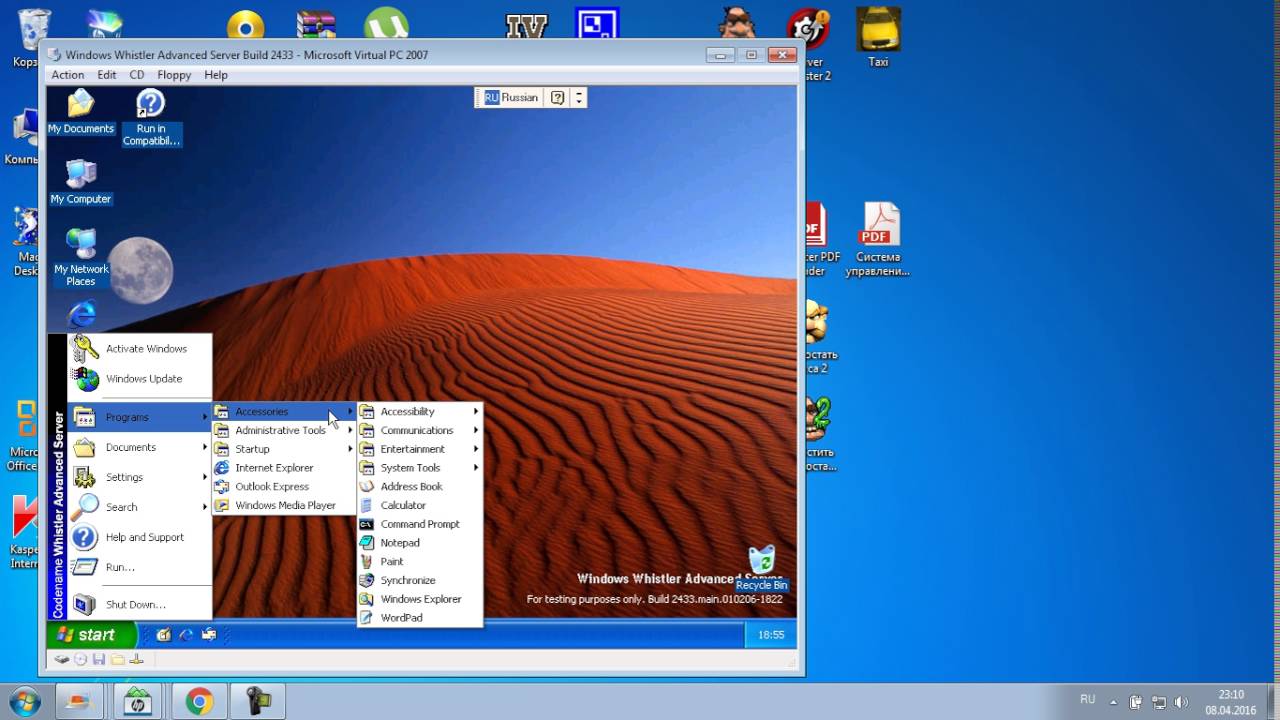
Task: Expand the Accessories folder
Action: click(284, 411)
